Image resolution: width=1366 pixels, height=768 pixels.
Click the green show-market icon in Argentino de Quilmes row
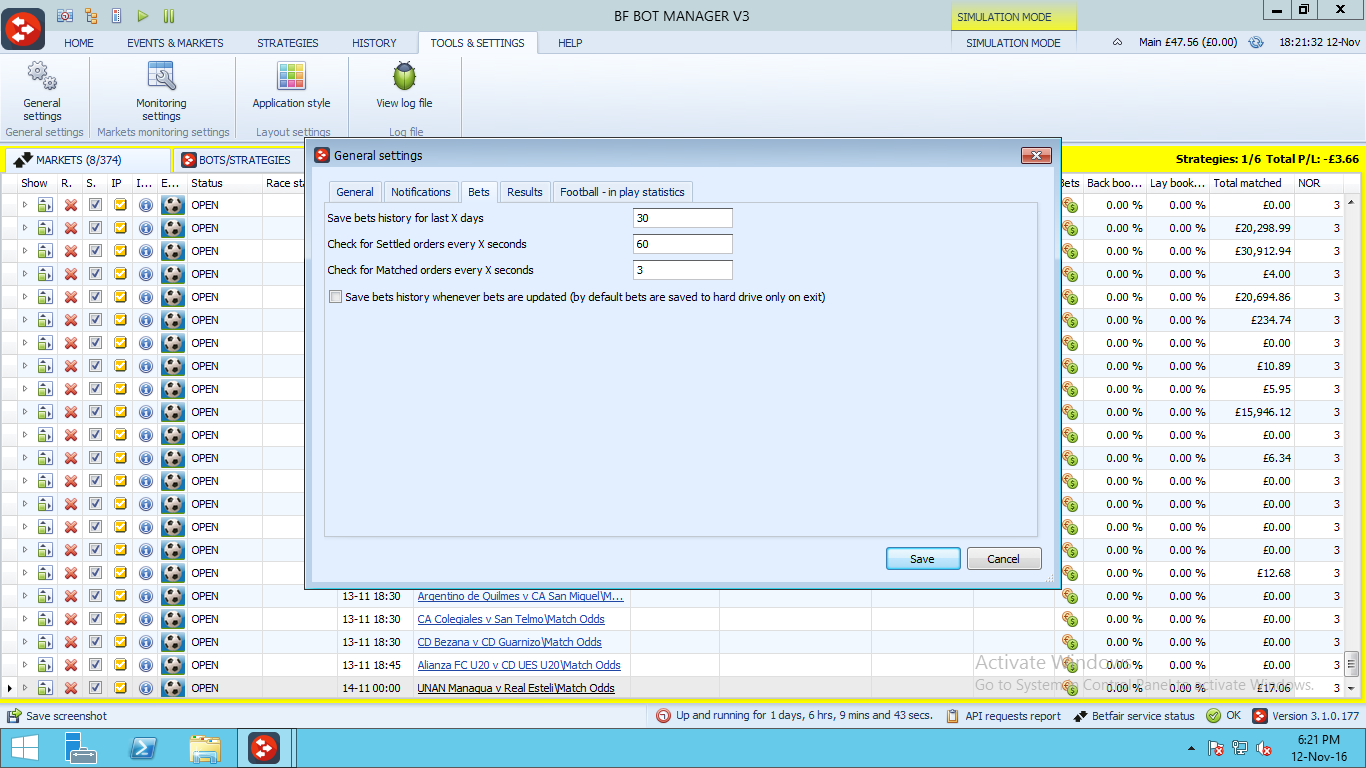click(x=45, y=596)
